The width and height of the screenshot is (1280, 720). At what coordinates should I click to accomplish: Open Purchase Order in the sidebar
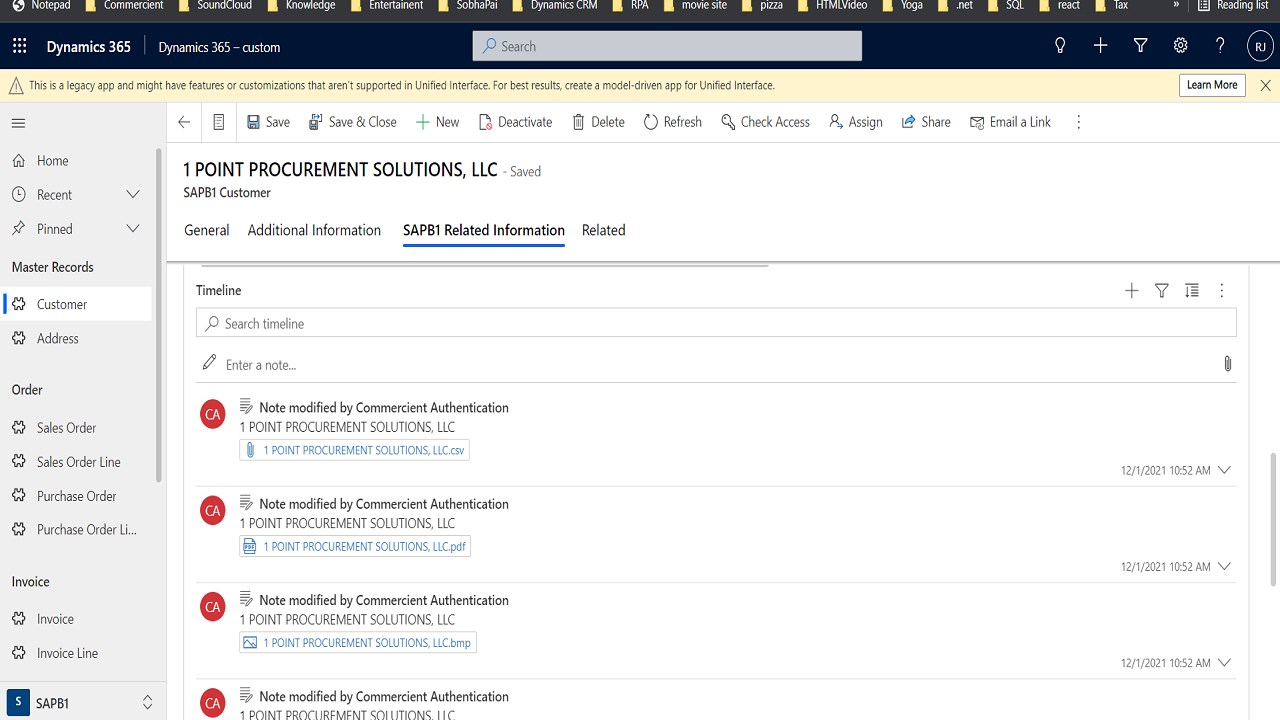pyautogui.click(x=76, y=496)
